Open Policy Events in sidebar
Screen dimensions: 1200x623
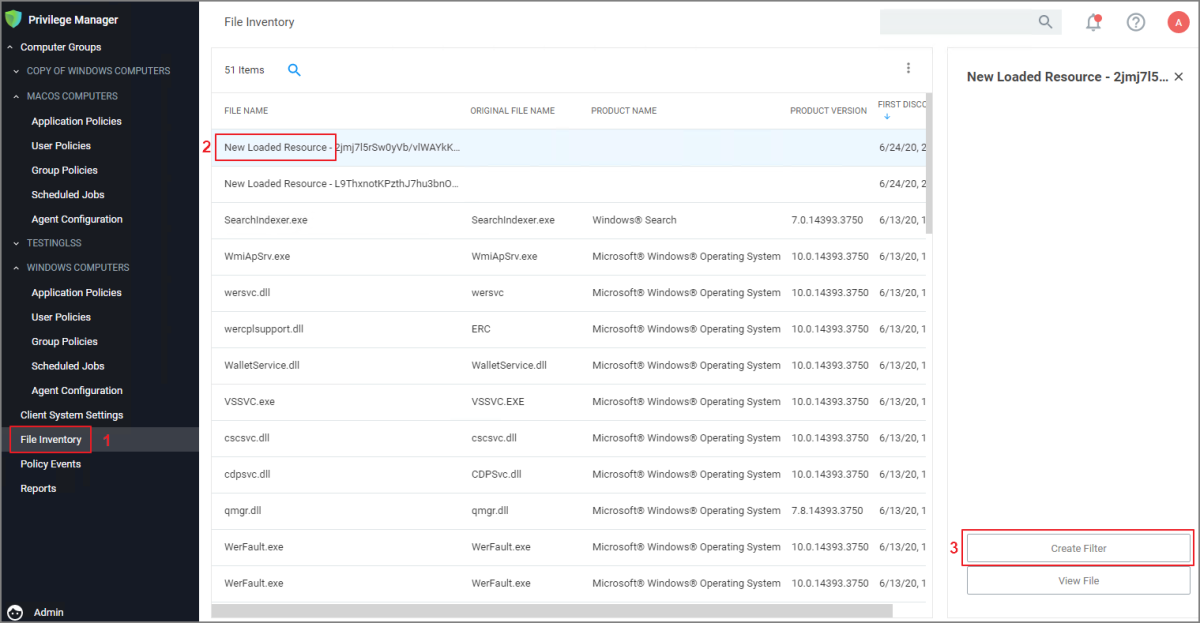tap(50, 464)
